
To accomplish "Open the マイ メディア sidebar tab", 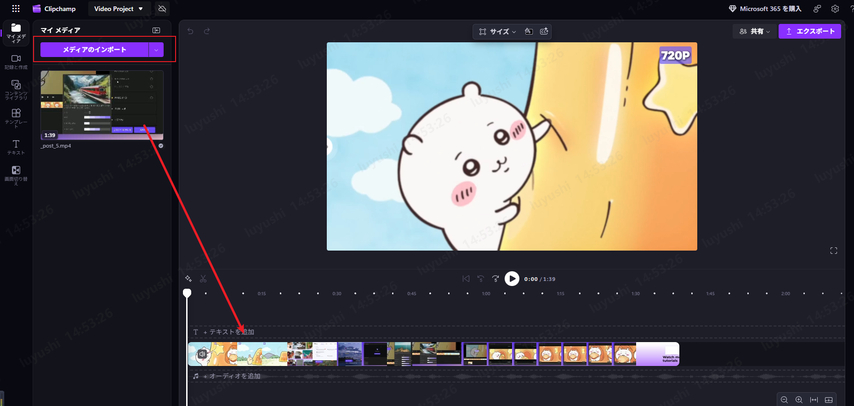I will pos(16,33).
